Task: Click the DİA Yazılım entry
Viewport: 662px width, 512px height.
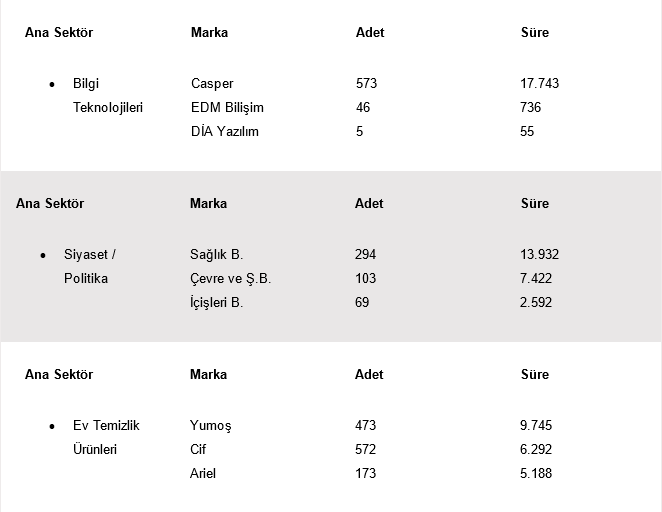Action: pos(224,131)
